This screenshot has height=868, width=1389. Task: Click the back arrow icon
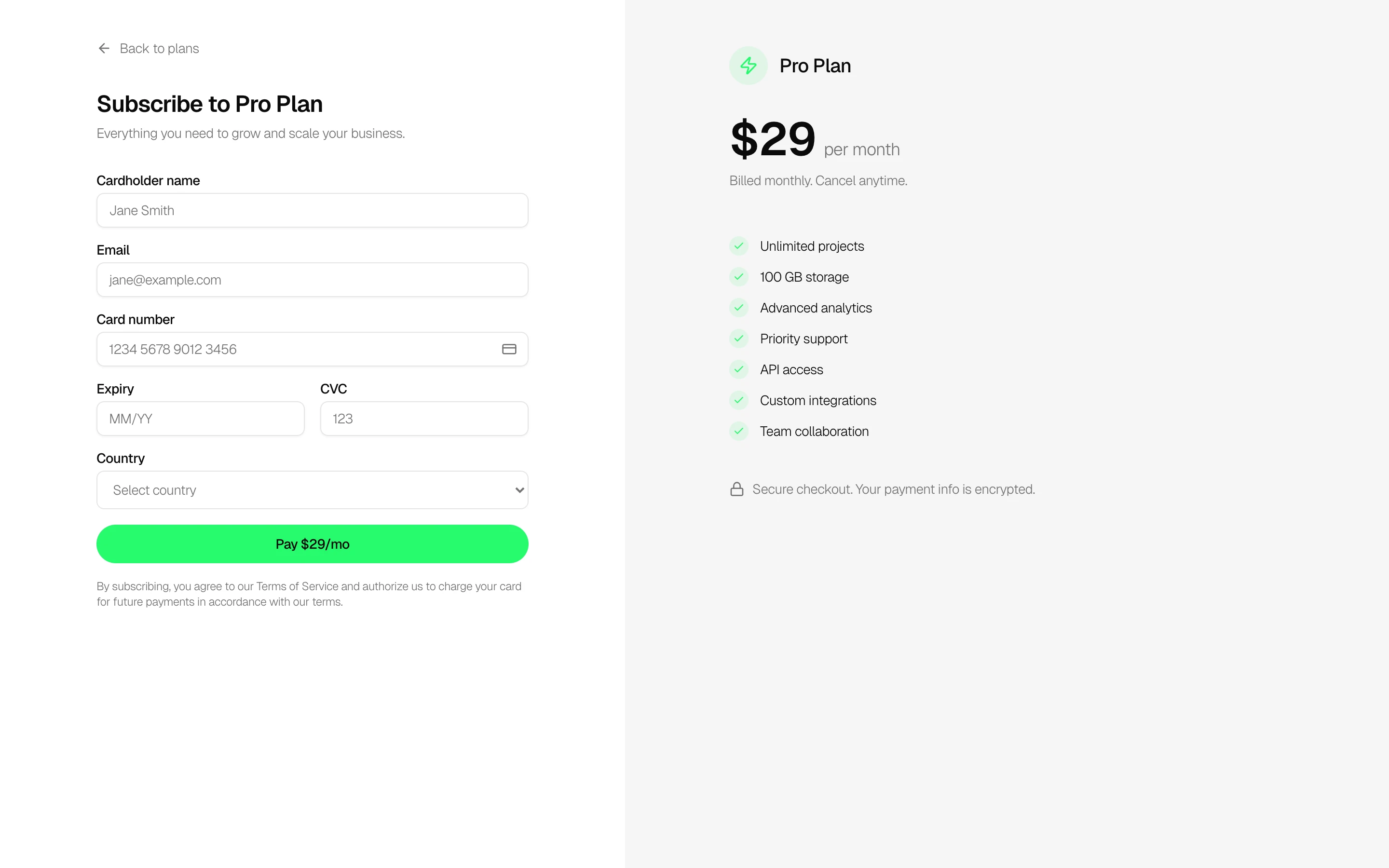104,49
